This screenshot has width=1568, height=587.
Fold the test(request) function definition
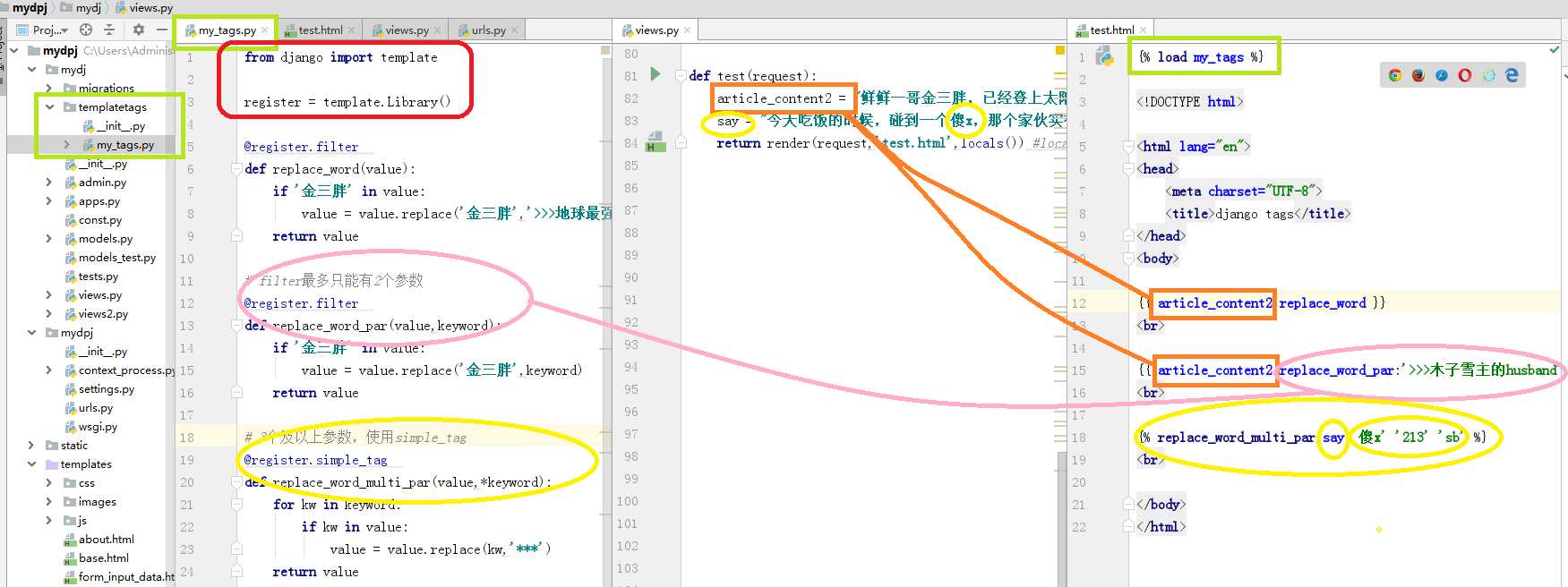click(x=681, y=75)
